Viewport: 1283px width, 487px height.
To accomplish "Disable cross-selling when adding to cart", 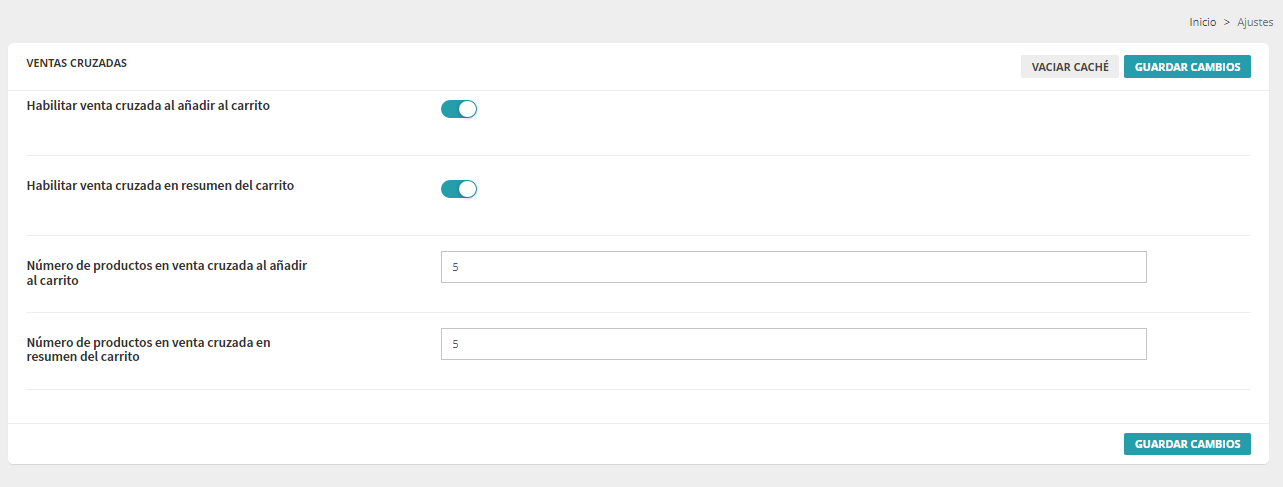I will 459,109.
